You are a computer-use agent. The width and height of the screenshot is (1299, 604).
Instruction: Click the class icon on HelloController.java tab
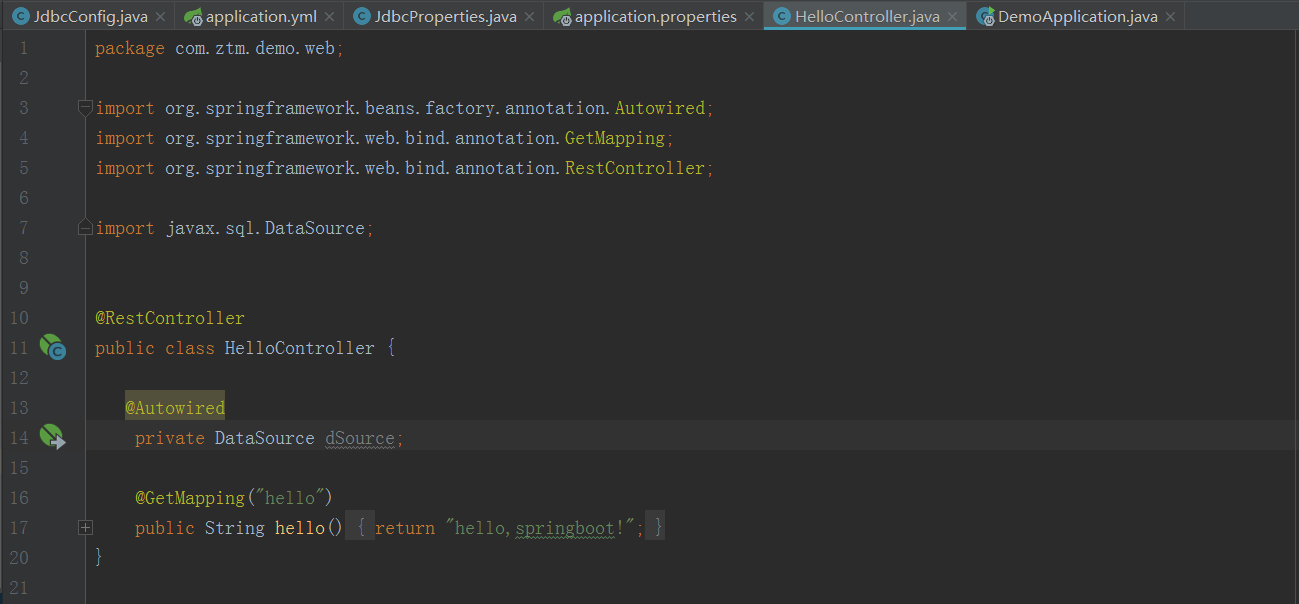click(782, 17)
